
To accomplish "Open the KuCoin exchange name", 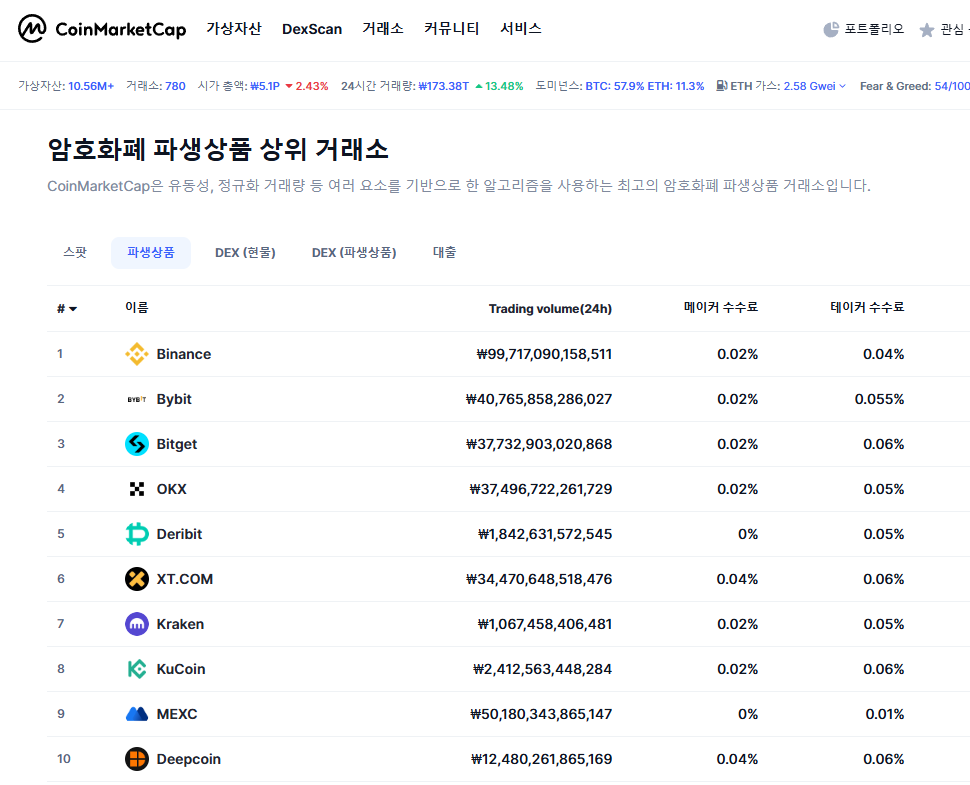I will pos(181,669).
